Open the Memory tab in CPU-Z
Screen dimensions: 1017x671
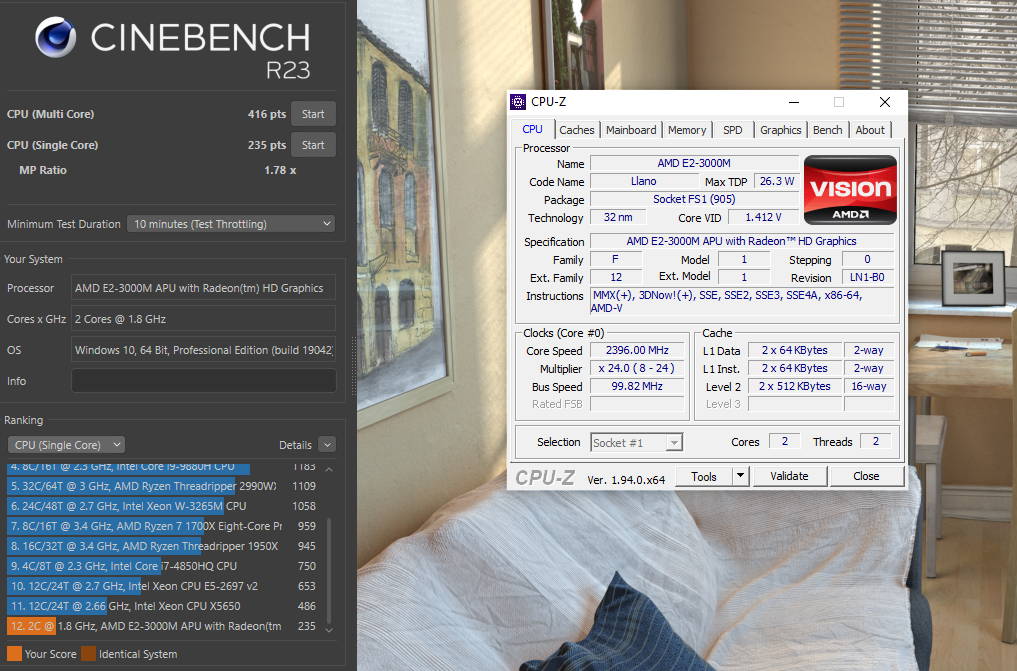tap(687, 130)
